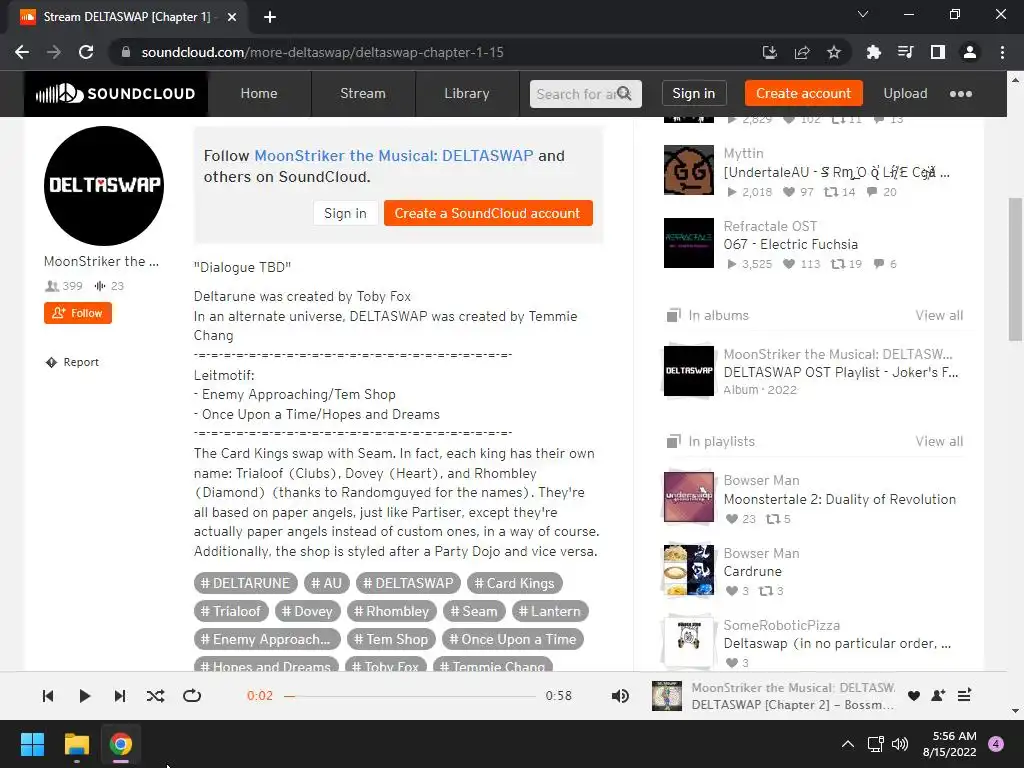1024x768 pixels.
Task: Select the #Lantern tag
Action: pyautogui.click(x=549, y=611)
